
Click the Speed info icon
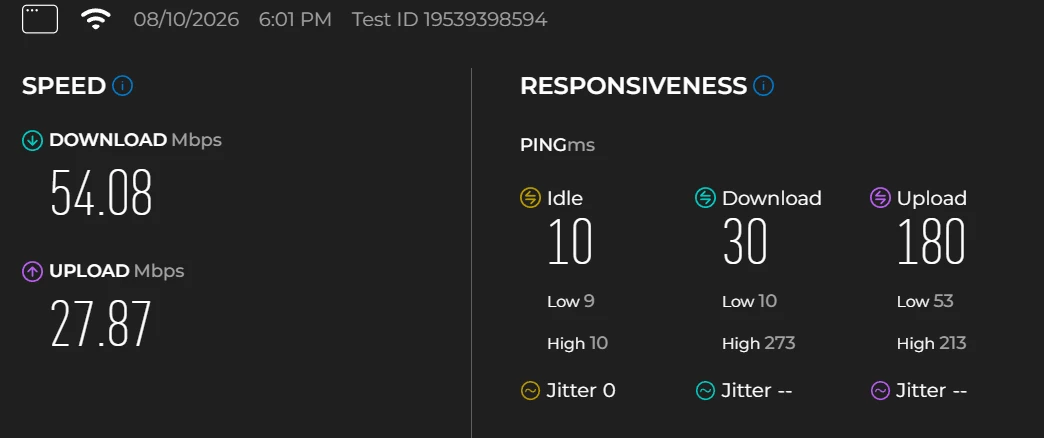123,86
